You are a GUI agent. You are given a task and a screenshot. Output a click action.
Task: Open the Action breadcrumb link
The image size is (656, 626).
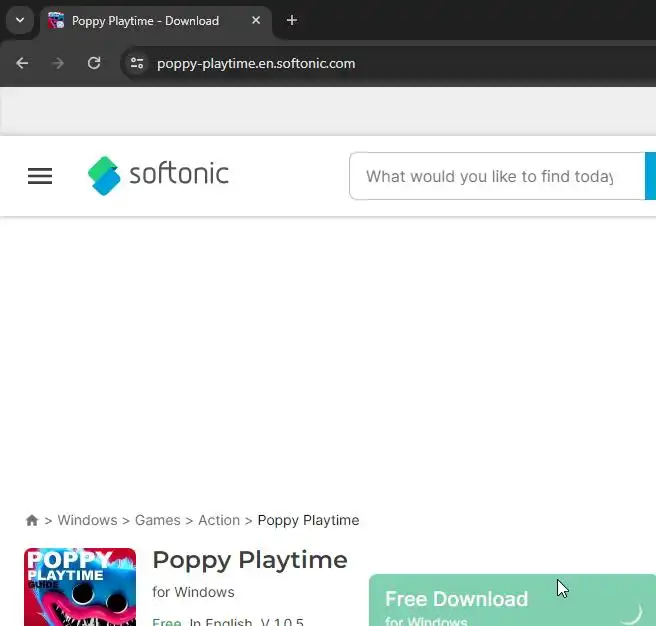[219, 520]
